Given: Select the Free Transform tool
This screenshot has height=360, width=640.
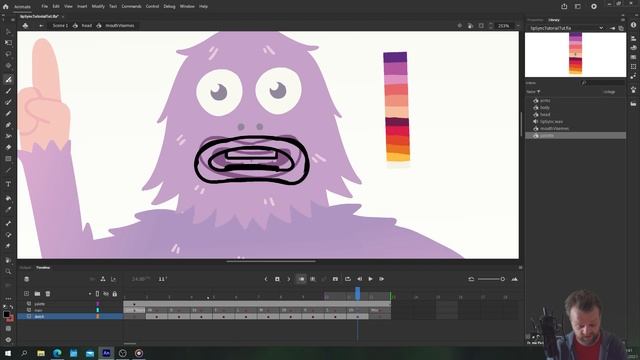Looking at the screenshot, I should 8,42.
